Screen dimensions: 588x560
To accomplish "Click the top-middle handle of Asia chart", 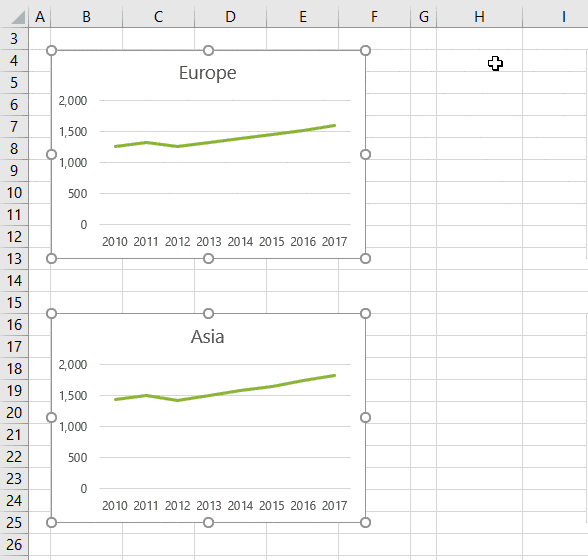I will pyautogui.click(x=208, y=314).
